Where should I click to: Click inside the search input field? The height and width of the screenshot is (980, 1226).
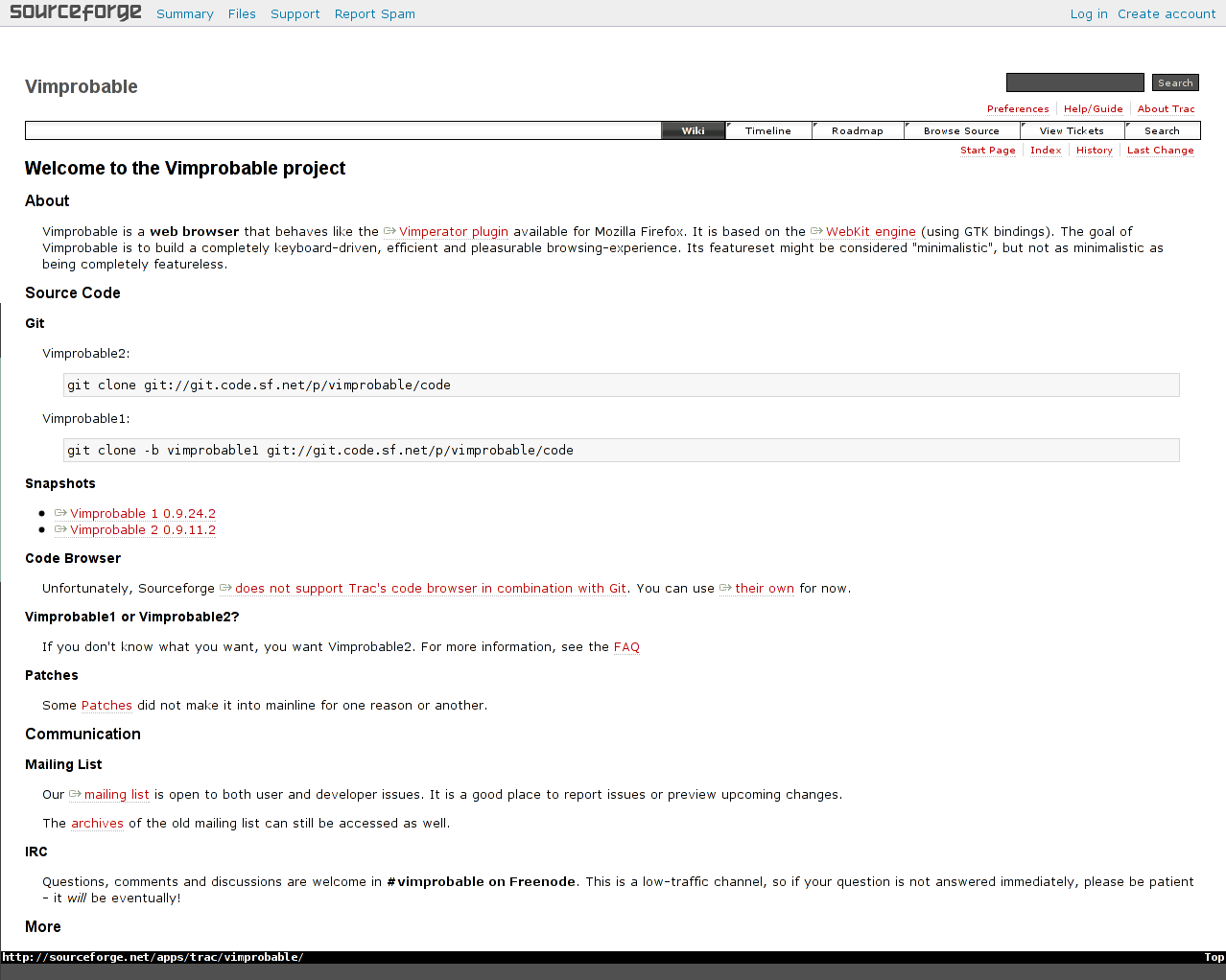click(1074, 82)
